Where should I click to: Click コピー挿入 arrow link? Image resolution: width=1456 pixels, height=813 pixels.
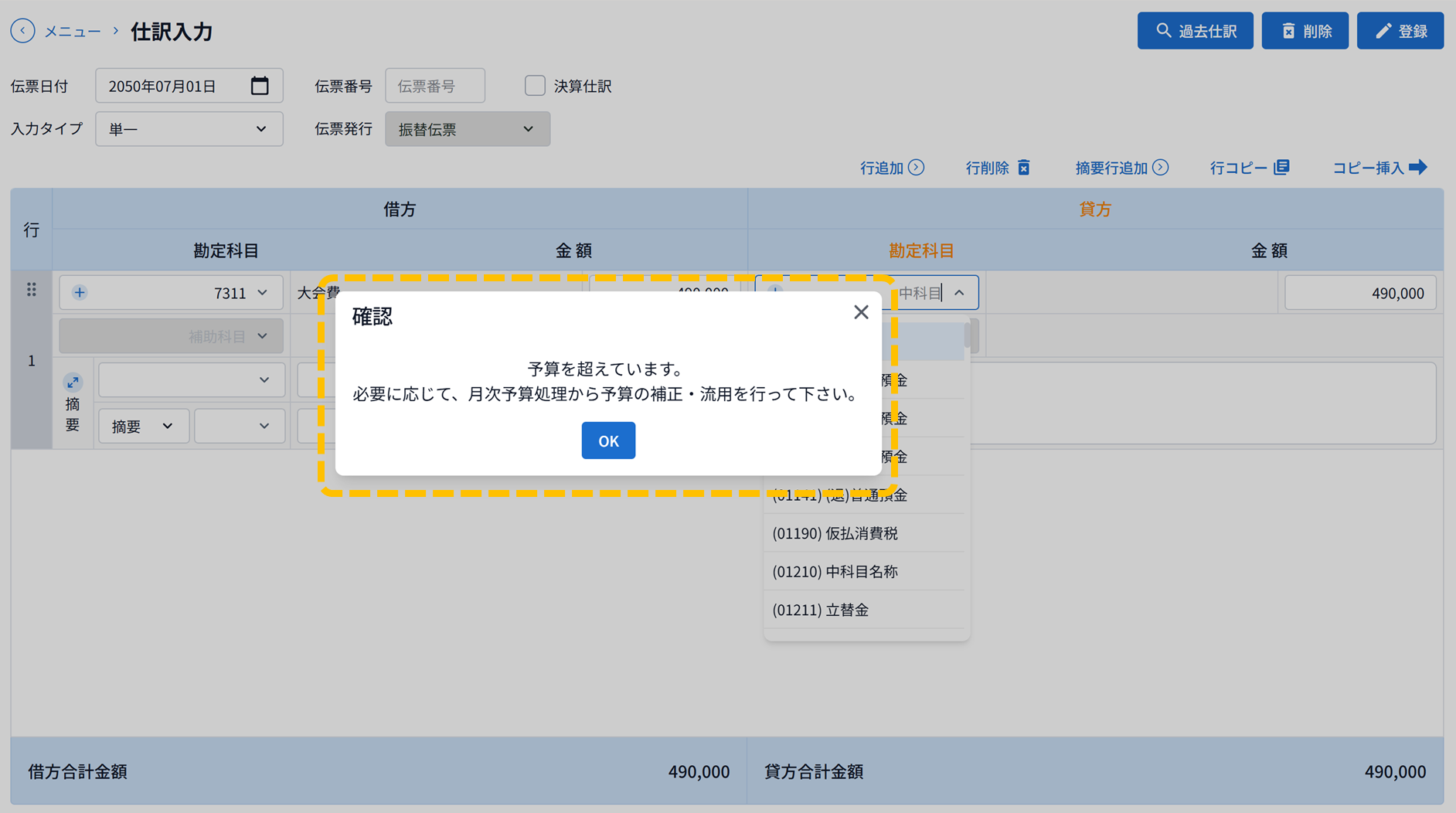point(1379,168)
